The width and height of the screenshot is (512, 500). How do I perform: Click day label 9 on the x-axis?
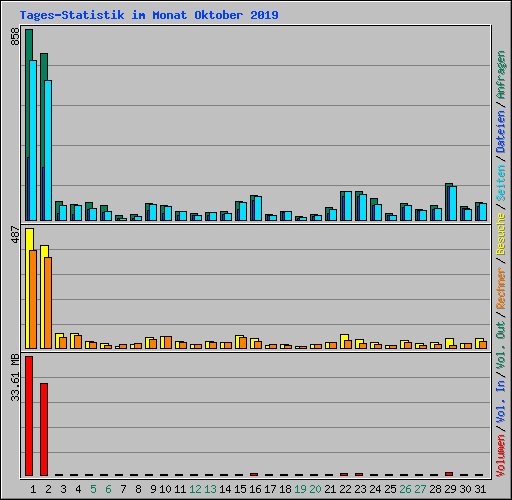tap(153, 489)
